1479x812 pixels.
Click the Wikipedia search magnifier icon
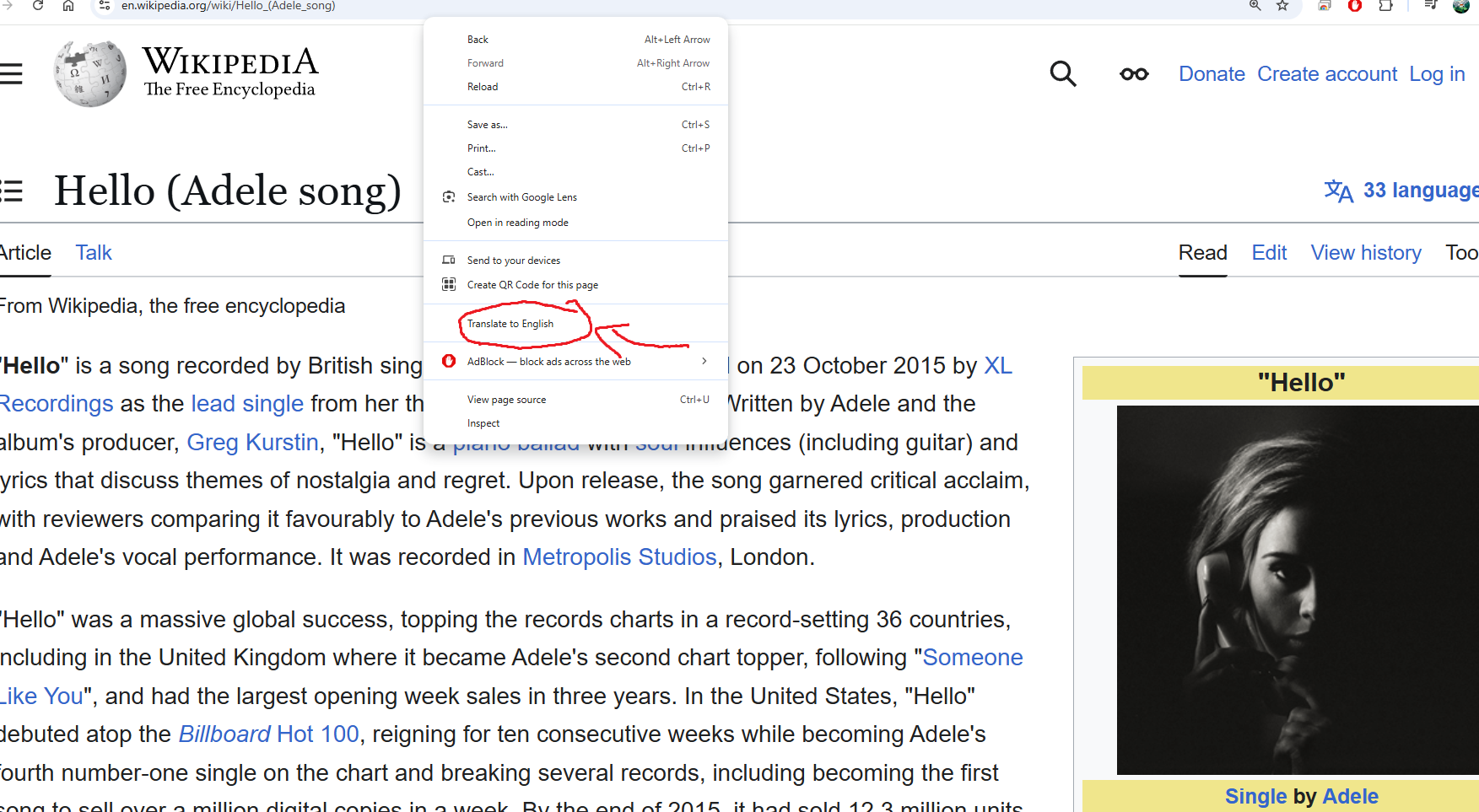pos(1062,74)
